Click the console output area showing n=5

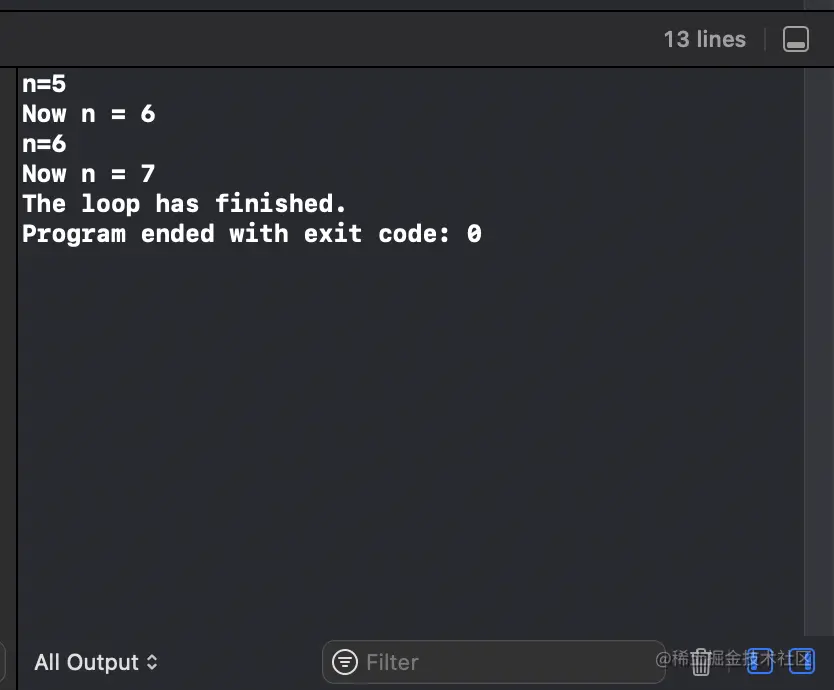[44, 84]
